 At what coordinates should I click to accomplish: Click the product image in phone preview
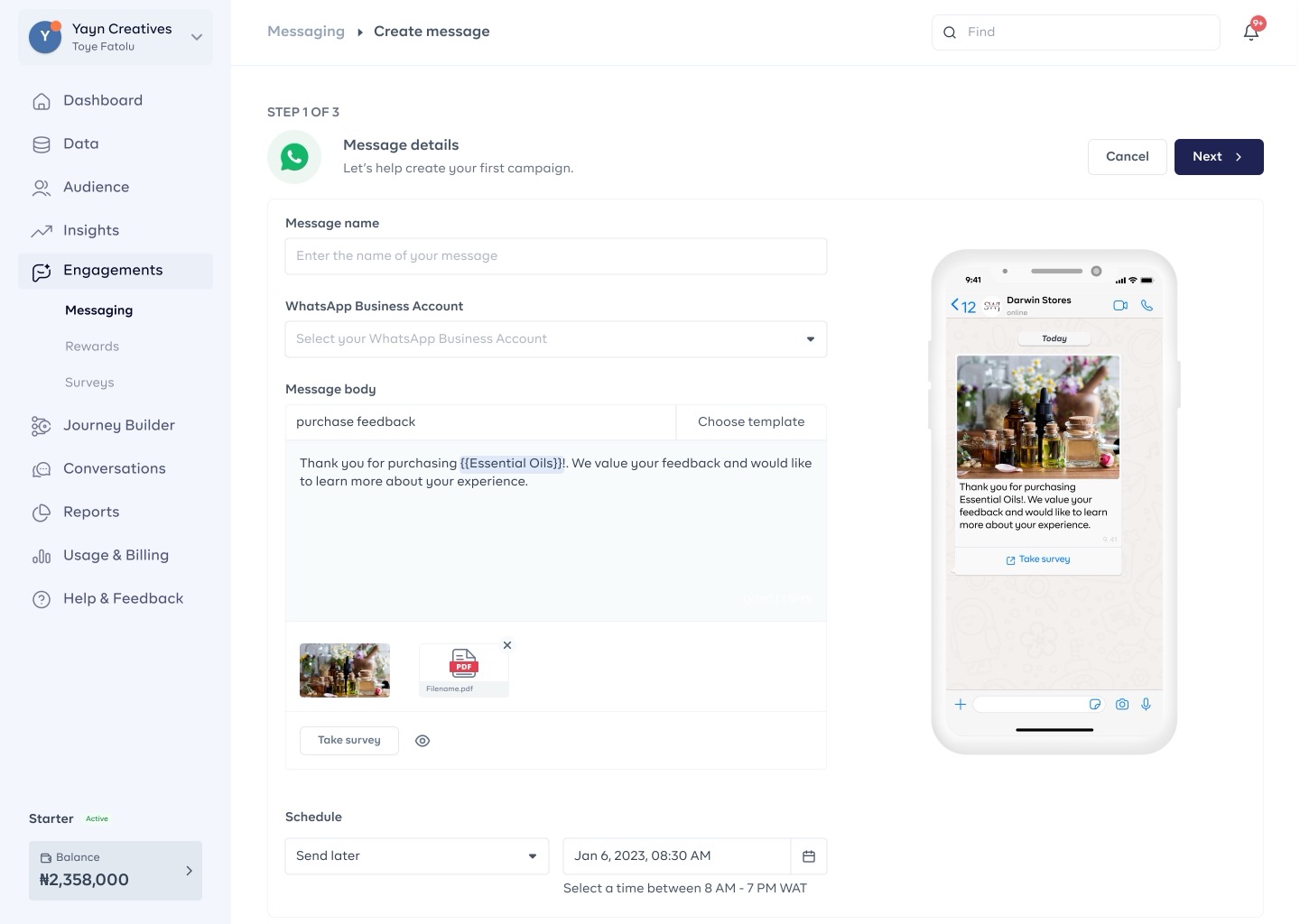[x=1038, y=417]
